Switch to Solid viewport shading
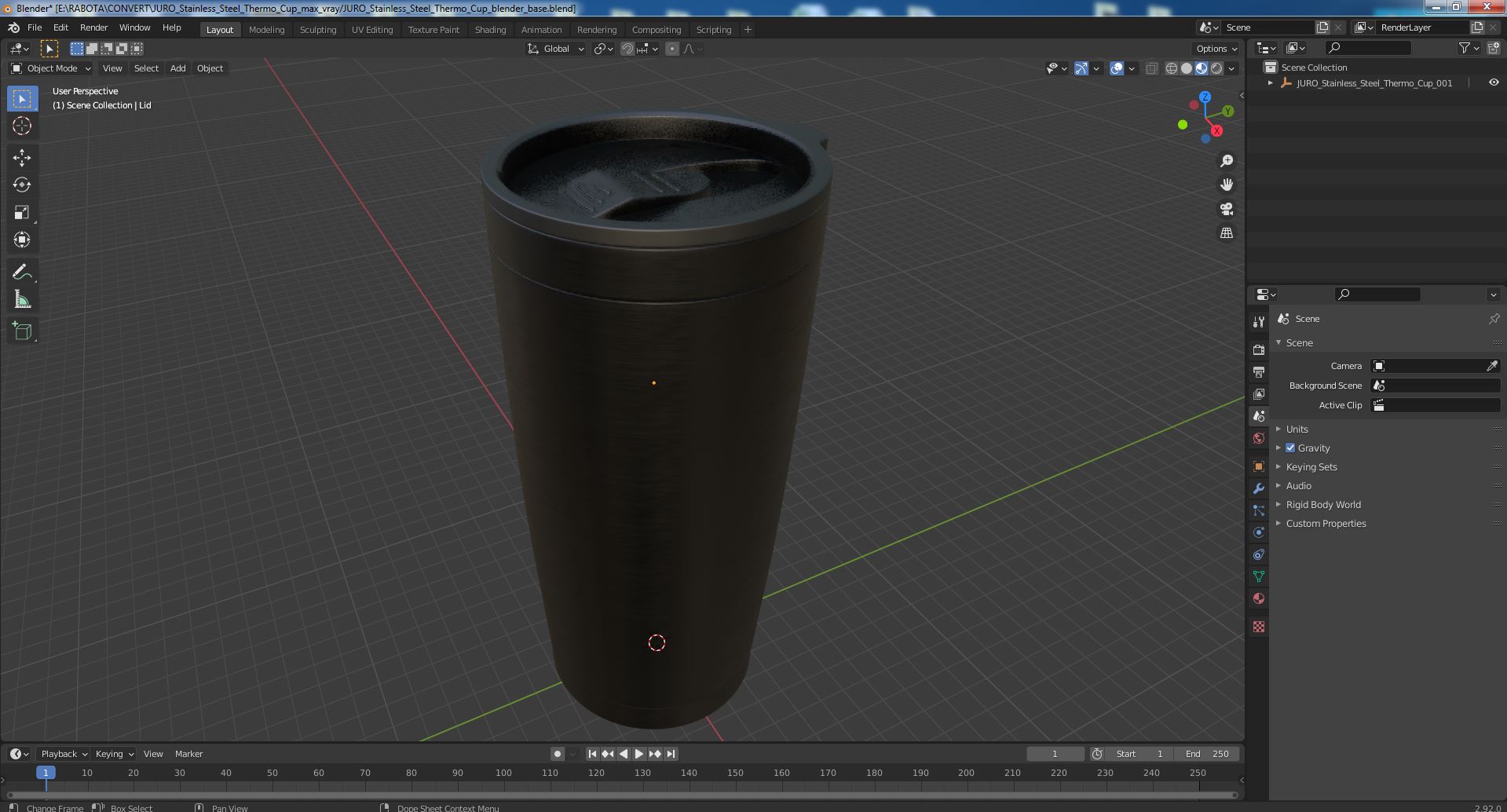The image size is (1507, 812). point(1186,68)
